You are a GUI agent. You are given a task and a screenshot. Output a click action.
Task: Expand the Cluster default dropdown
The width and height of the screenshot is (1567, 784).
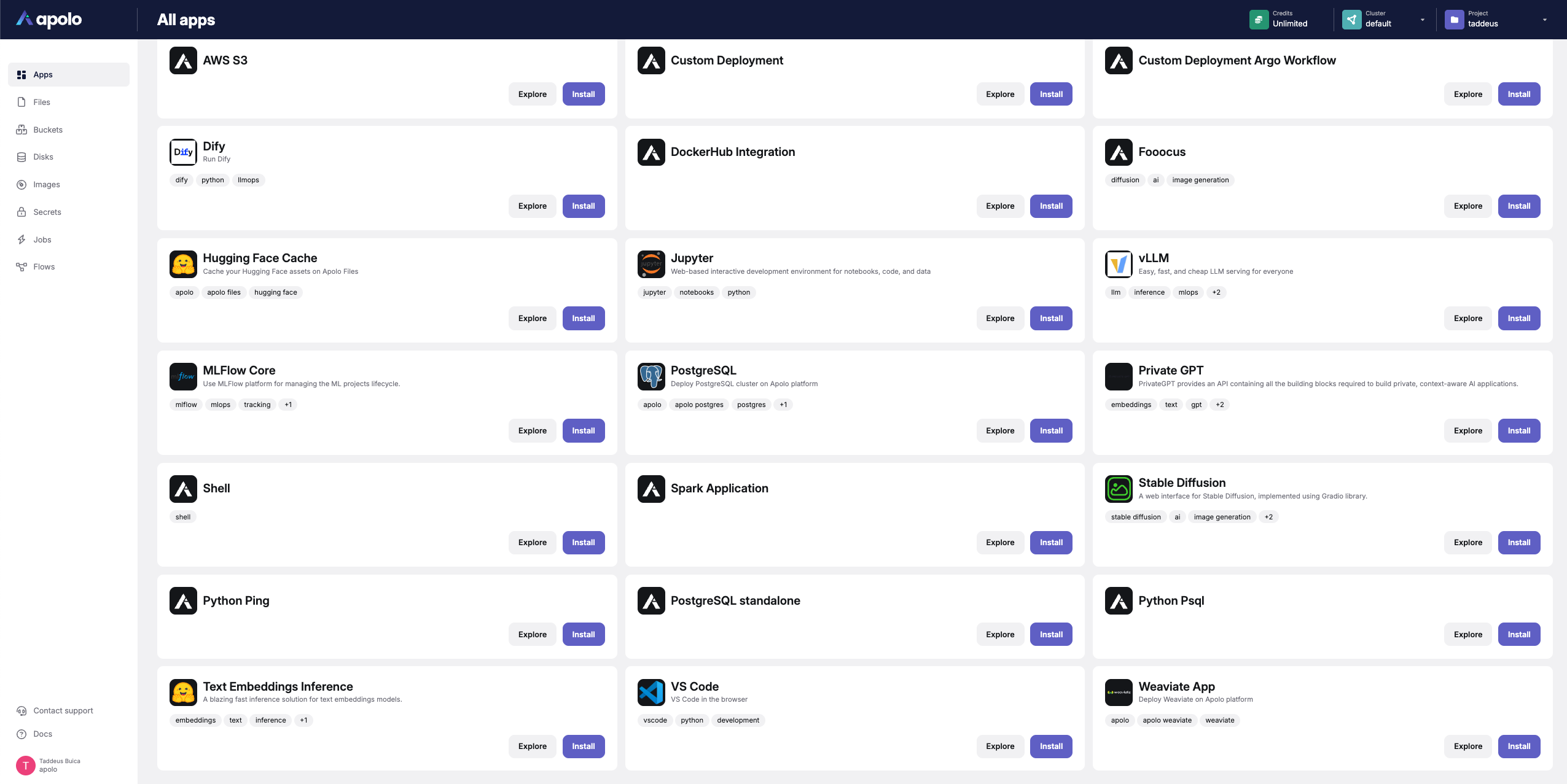click(x=1422, y=20)
